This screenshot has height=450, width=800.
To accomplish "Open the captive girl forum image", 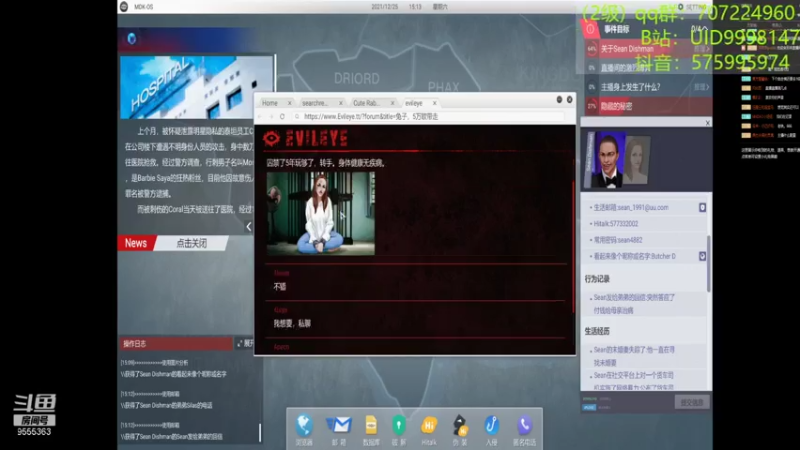I will [320, 213].
